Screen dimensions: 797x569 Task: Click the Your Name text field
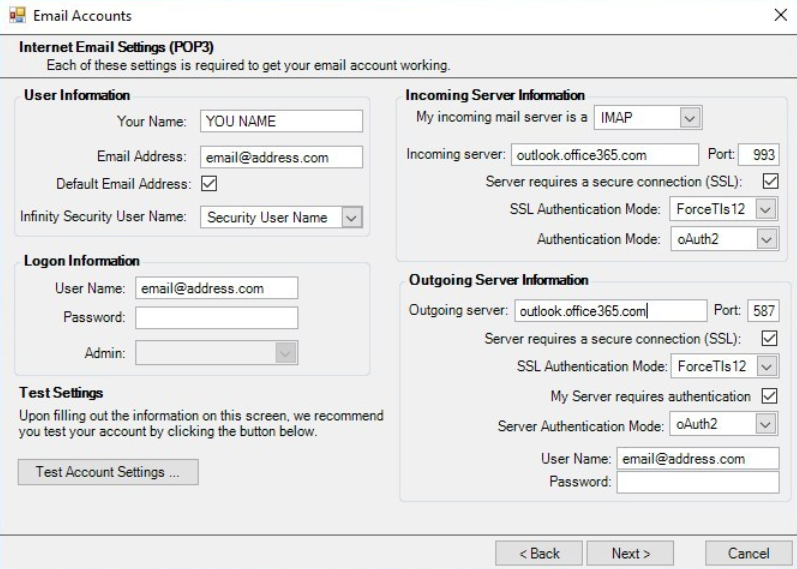click(x=281, y=121)
